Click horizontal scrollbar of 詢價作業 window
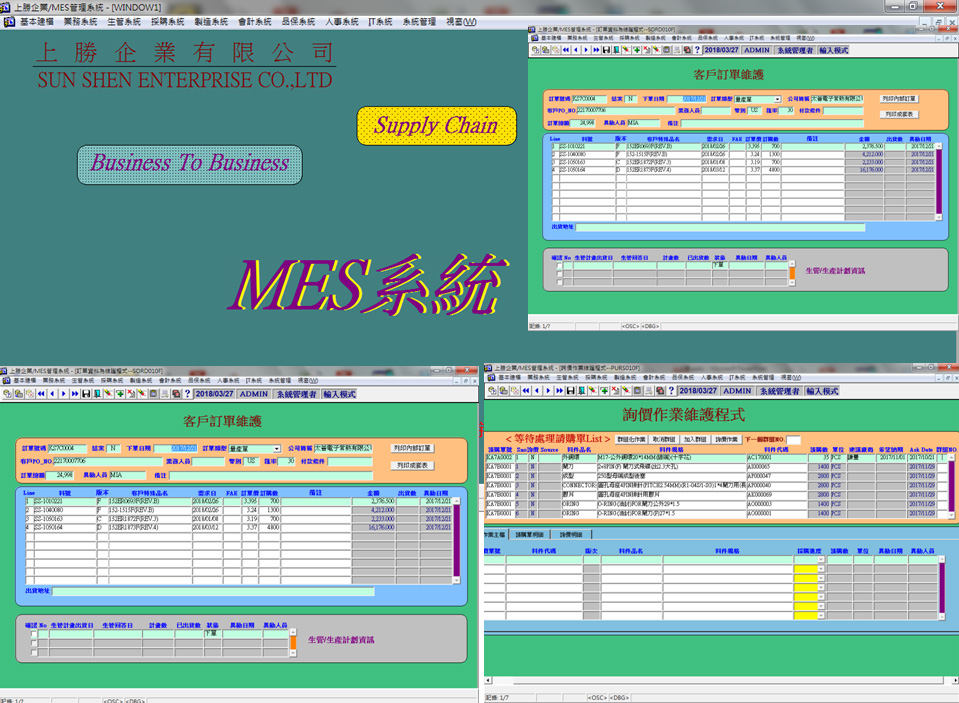The height and width of the screenshot is (703, 959). (x=720, y=680)
